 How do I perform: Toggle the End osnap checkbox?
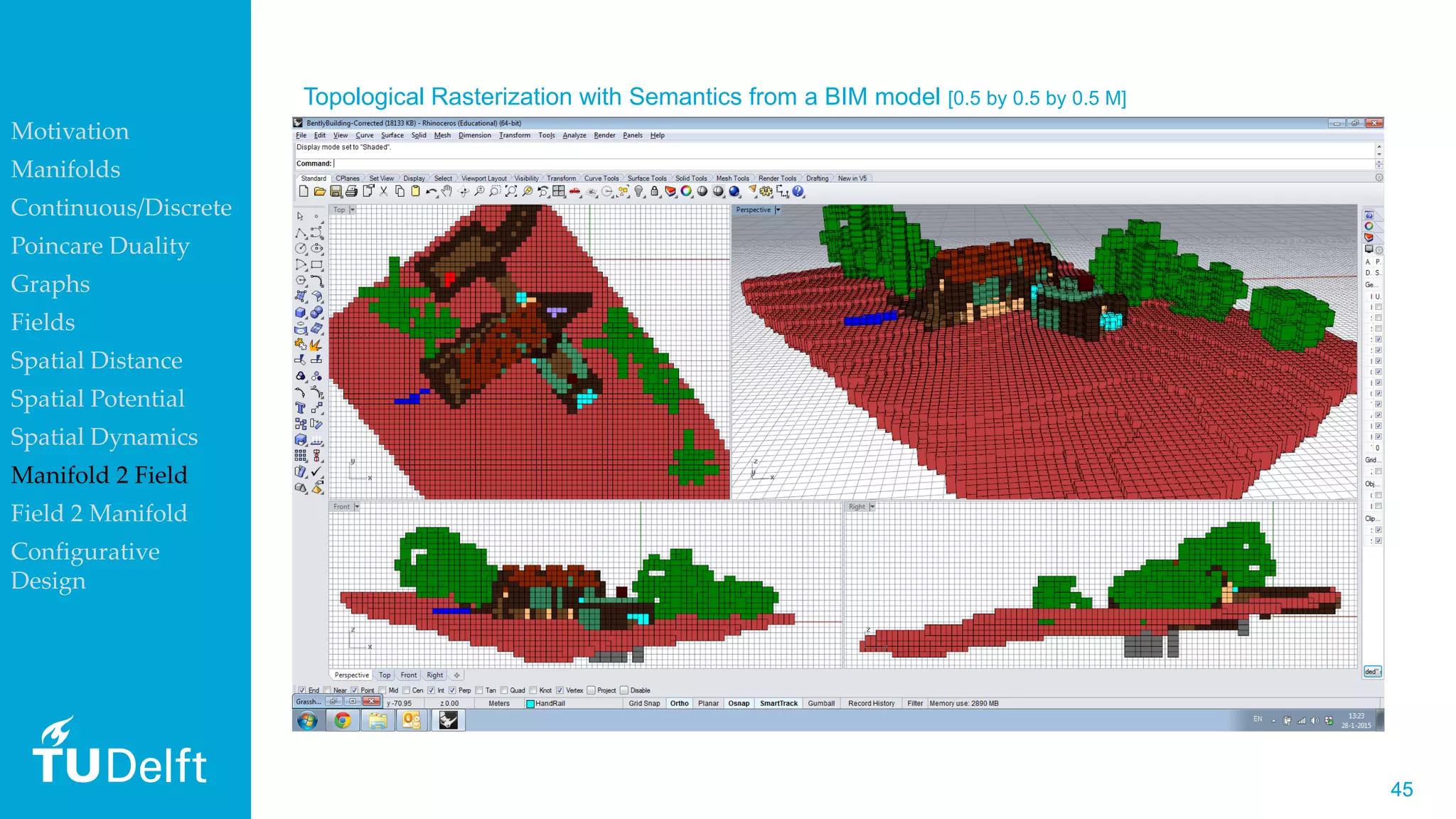302,690
